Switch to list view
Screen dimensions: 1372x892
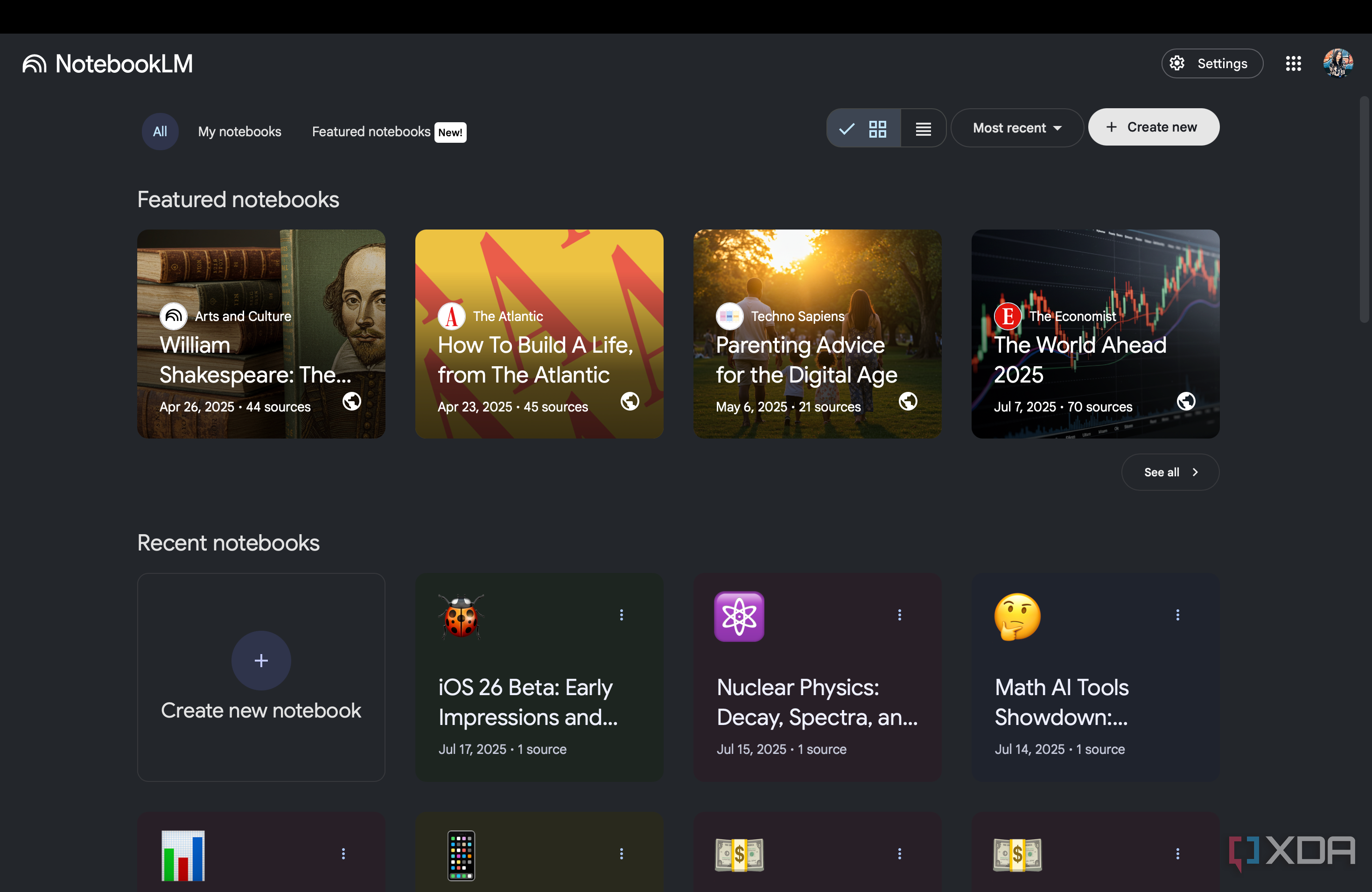[923, 128]
